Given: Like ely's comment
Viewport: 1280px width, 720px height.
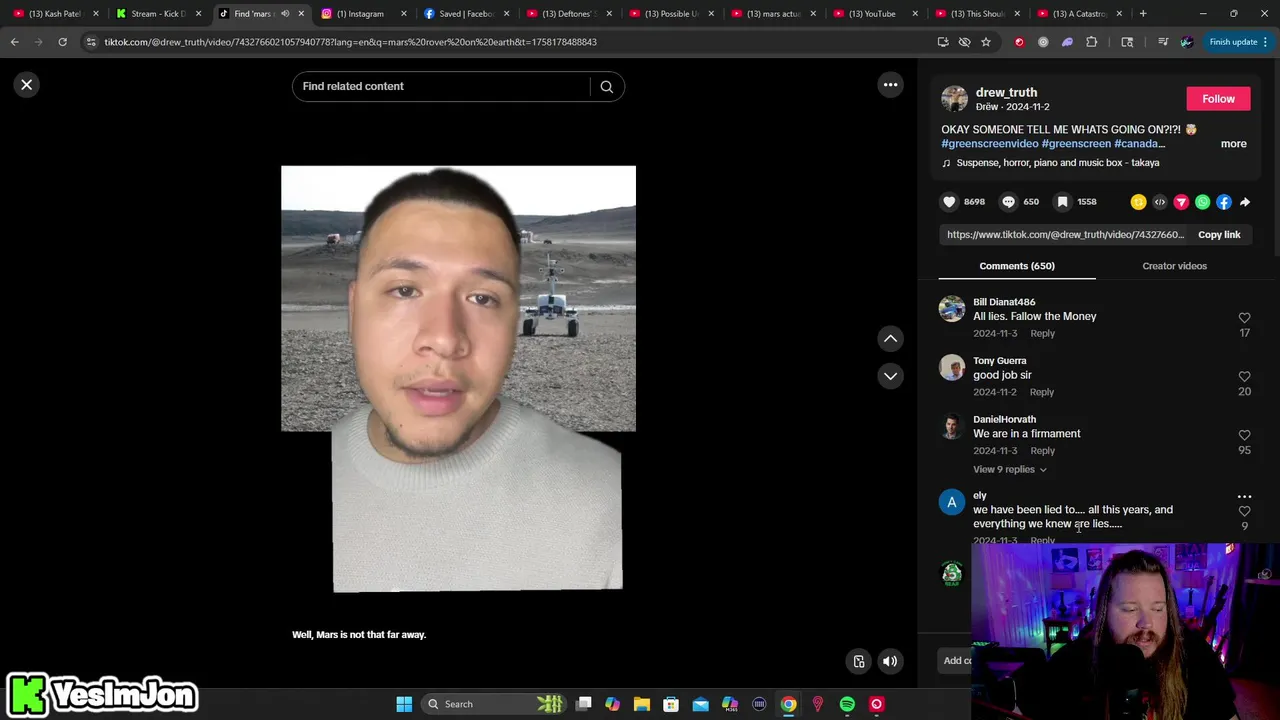Looking at the screenshot, I should point(1244,512).
